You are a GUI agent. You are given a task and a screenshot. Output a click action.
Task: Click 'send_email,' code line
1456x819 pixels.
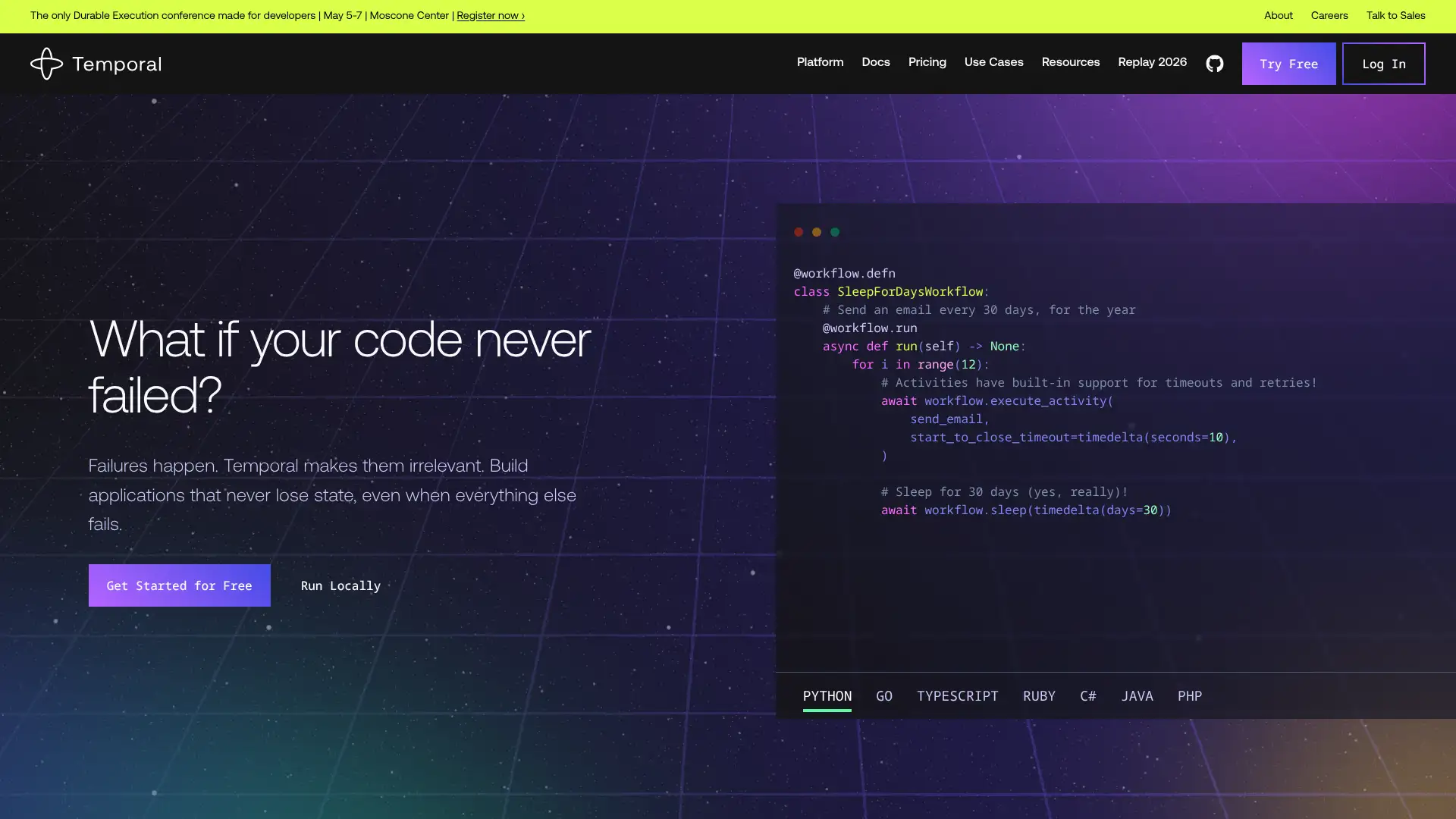949,419
